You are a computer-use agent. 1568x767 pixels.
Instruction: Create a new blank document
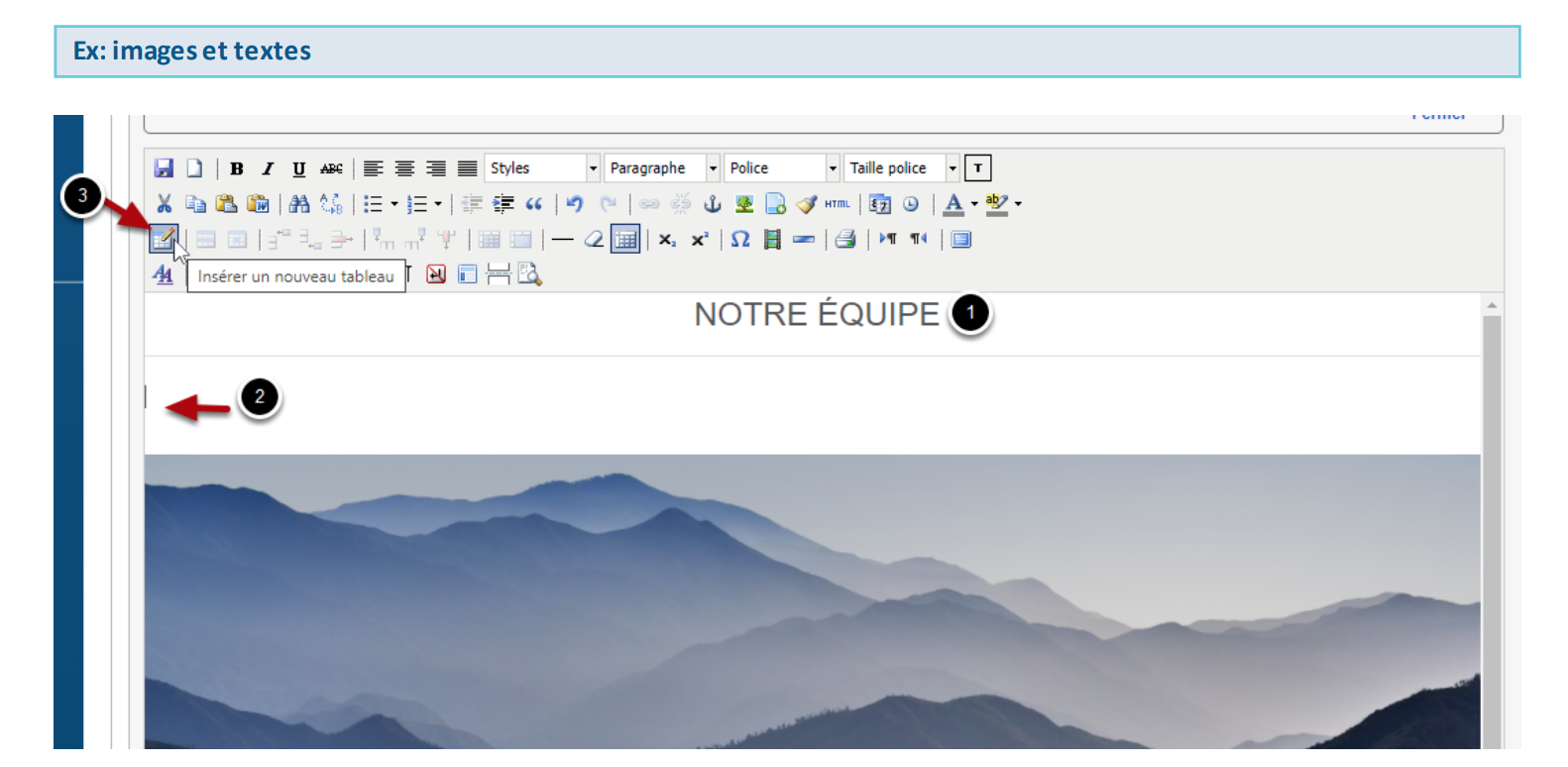pos(195,168)
